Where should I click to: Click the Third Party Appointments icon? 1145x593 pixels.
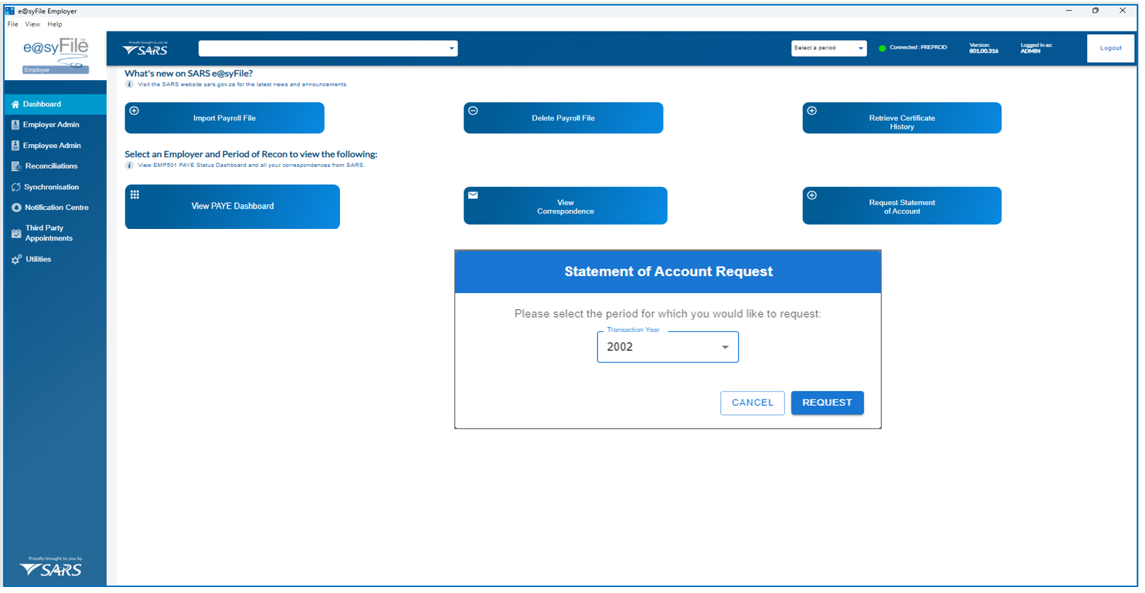(x=15, y=233)
